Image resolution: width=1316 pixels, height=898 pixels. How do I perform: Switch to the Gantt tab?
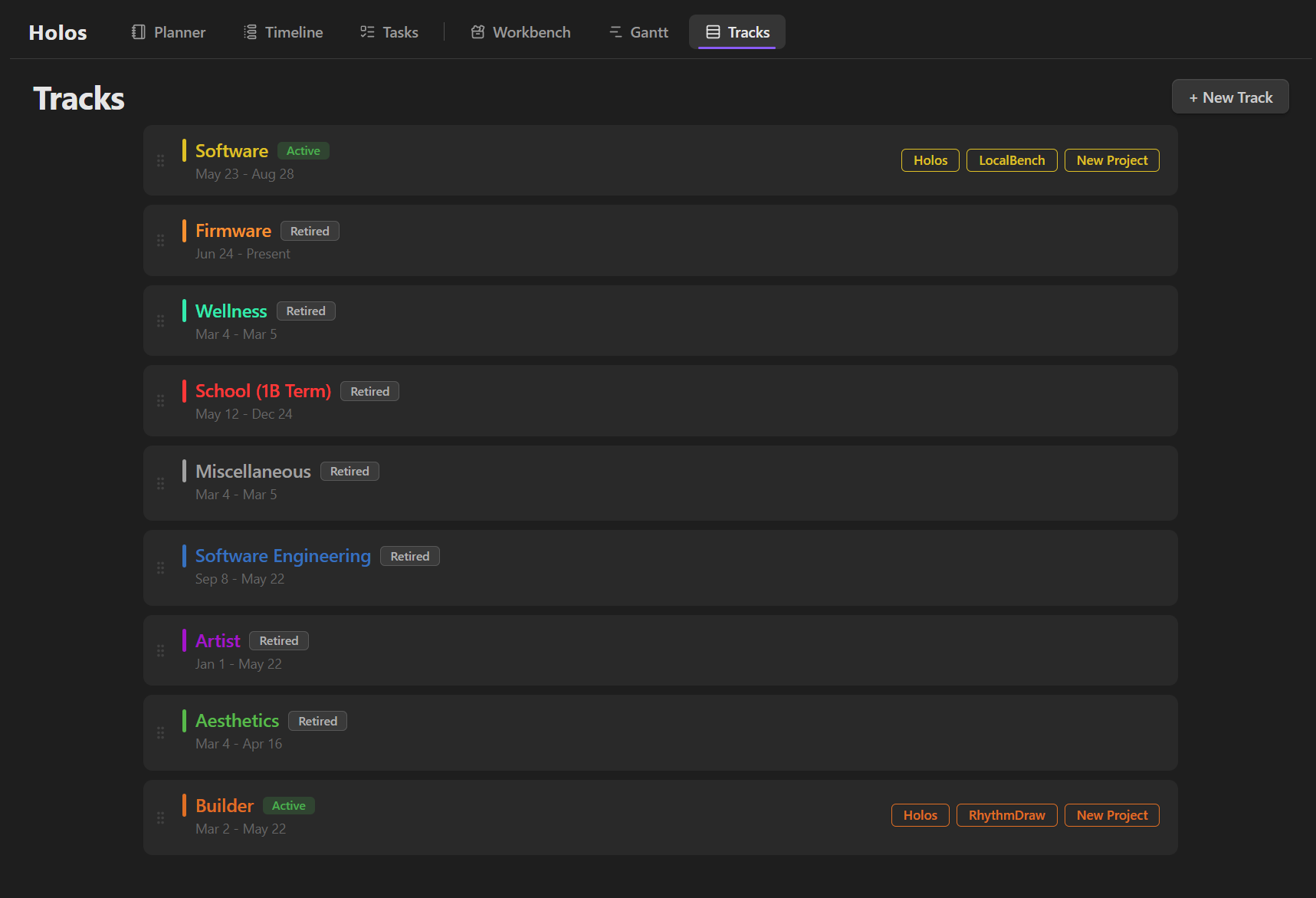tap(638, 32)
